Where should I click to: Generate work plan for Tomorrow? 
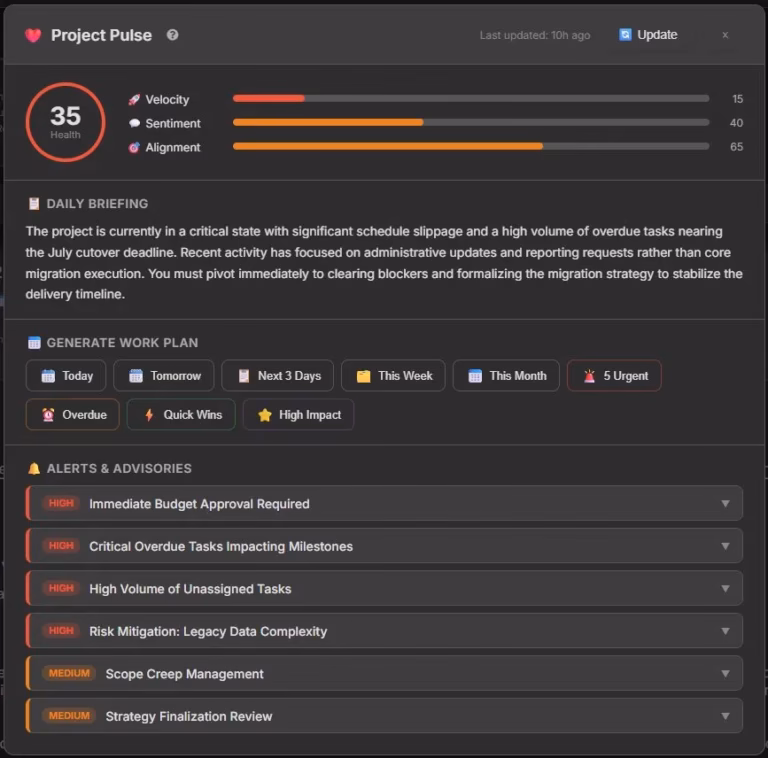click(164, 376)
